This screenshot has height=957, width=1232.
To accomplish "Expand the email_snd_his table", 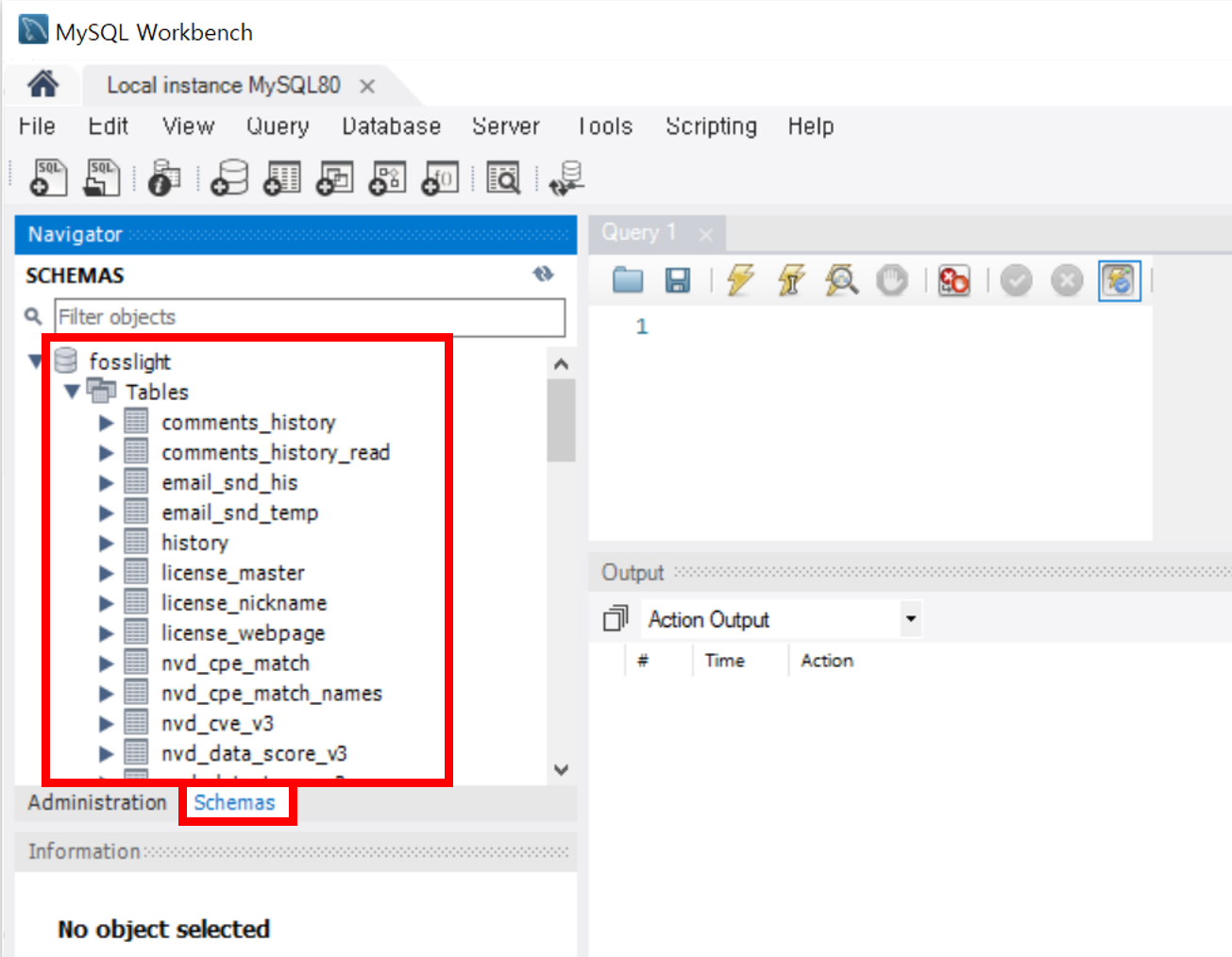I will click(106, 482).
